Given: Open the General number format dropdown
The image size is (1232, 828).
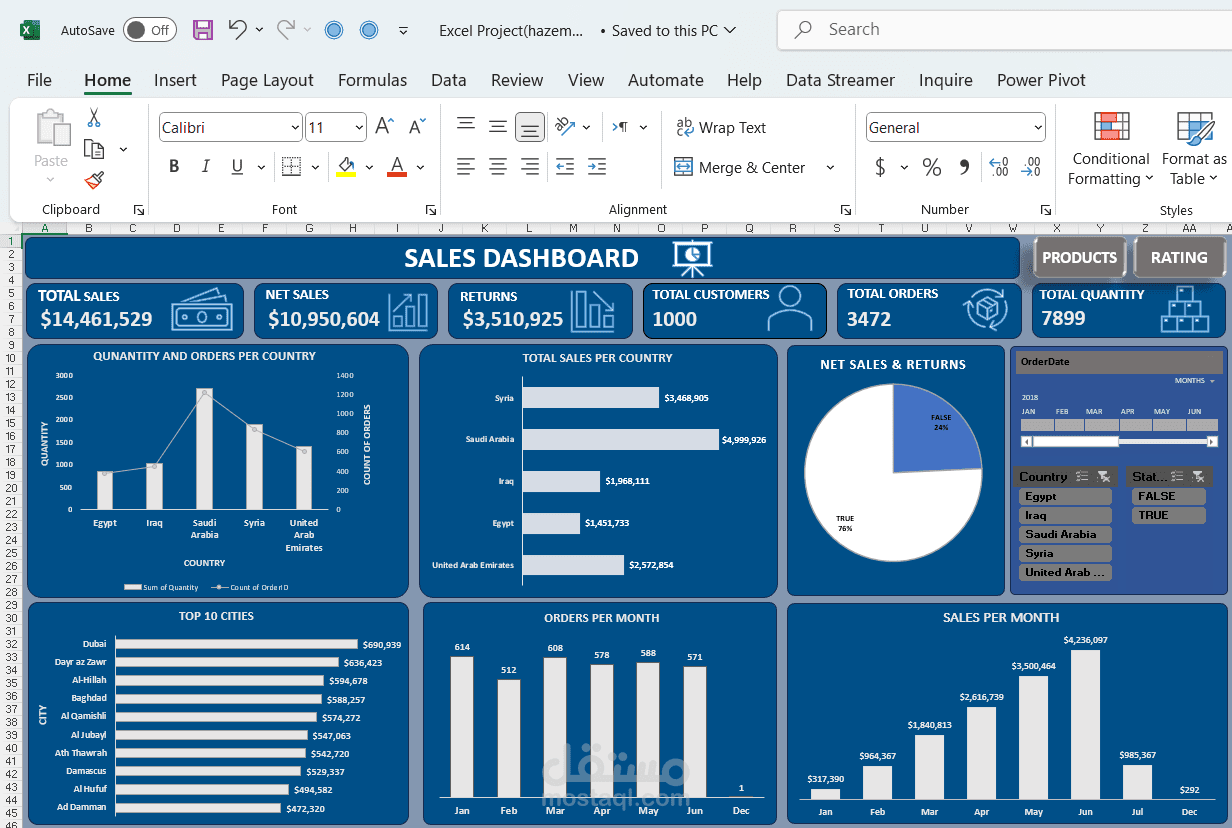Looking at the screenshot, I should coord(1038,128).
